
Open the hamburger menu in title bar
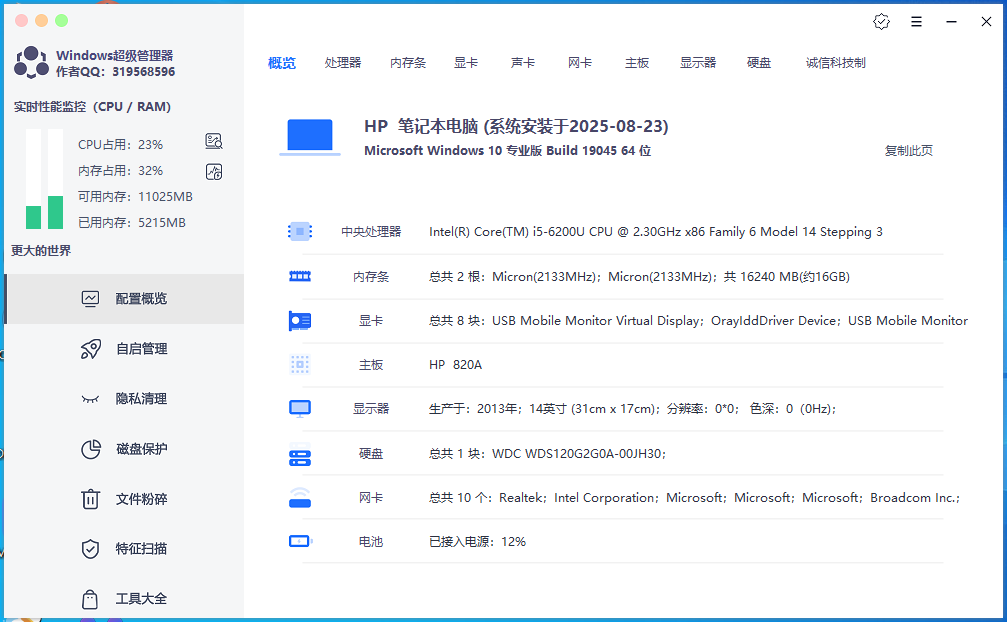point(916,21)
